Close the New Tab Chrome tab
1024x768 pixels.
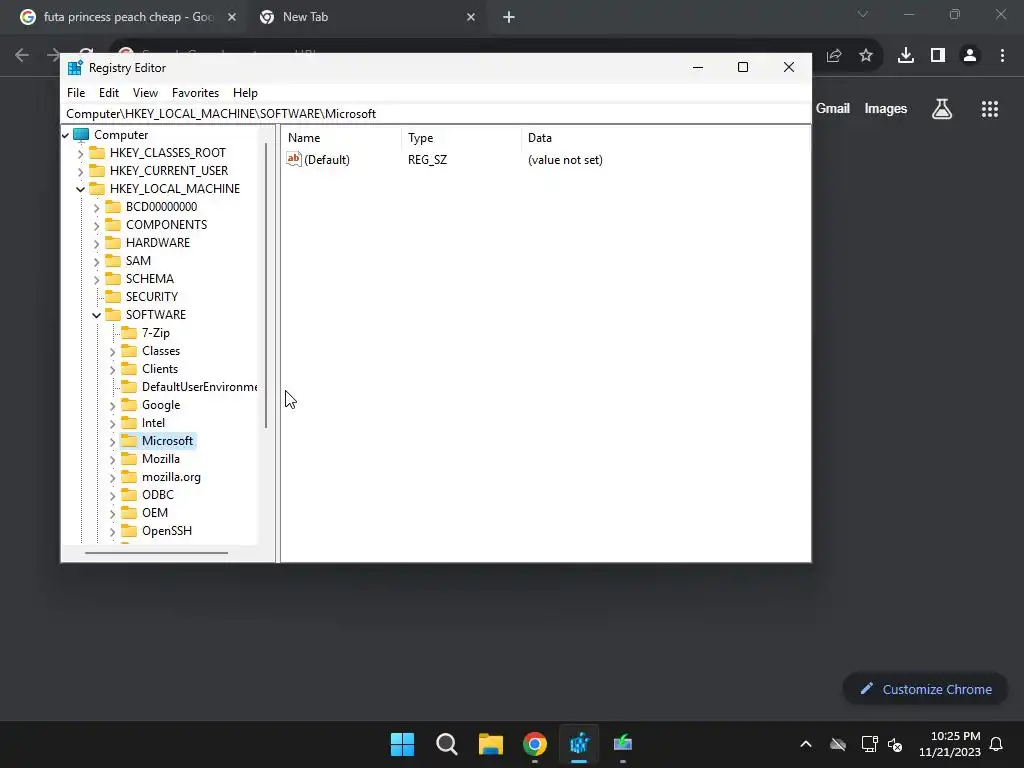pos(471,17)
